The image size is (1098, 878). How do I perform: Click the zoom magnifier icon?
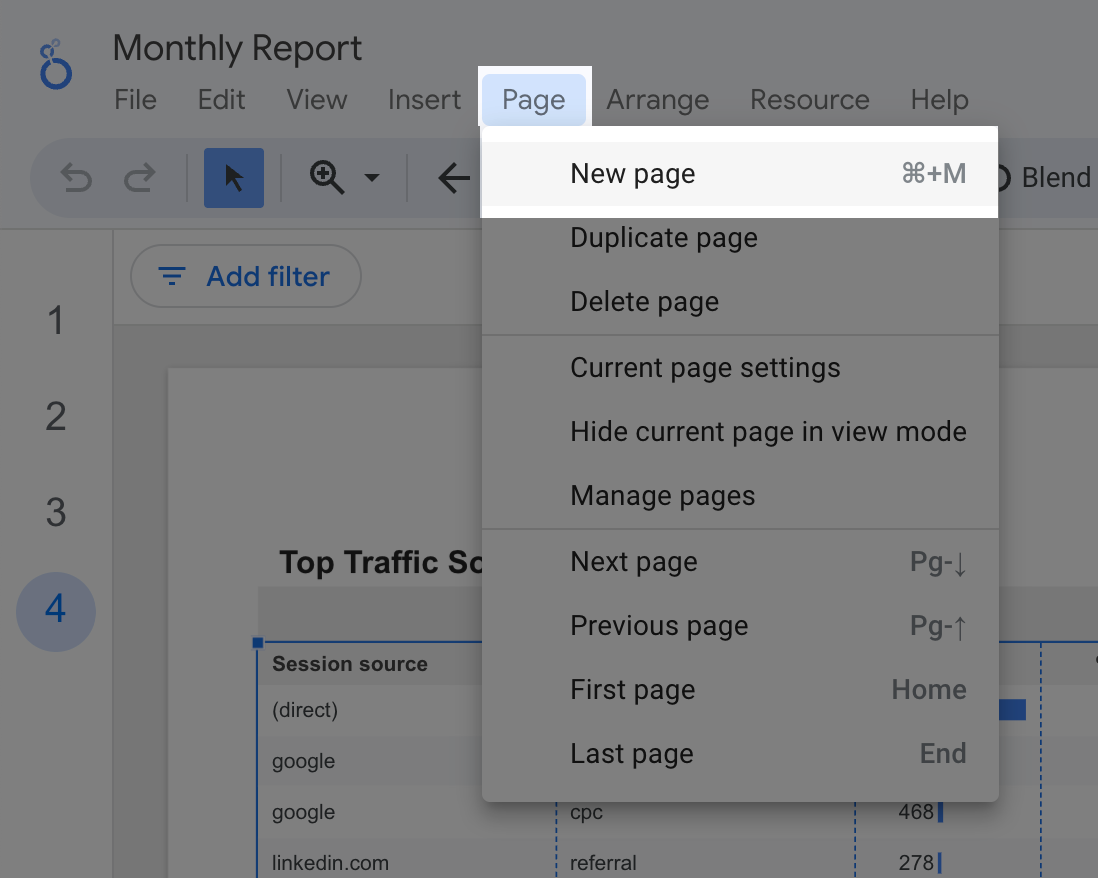(x=325, y=177)
